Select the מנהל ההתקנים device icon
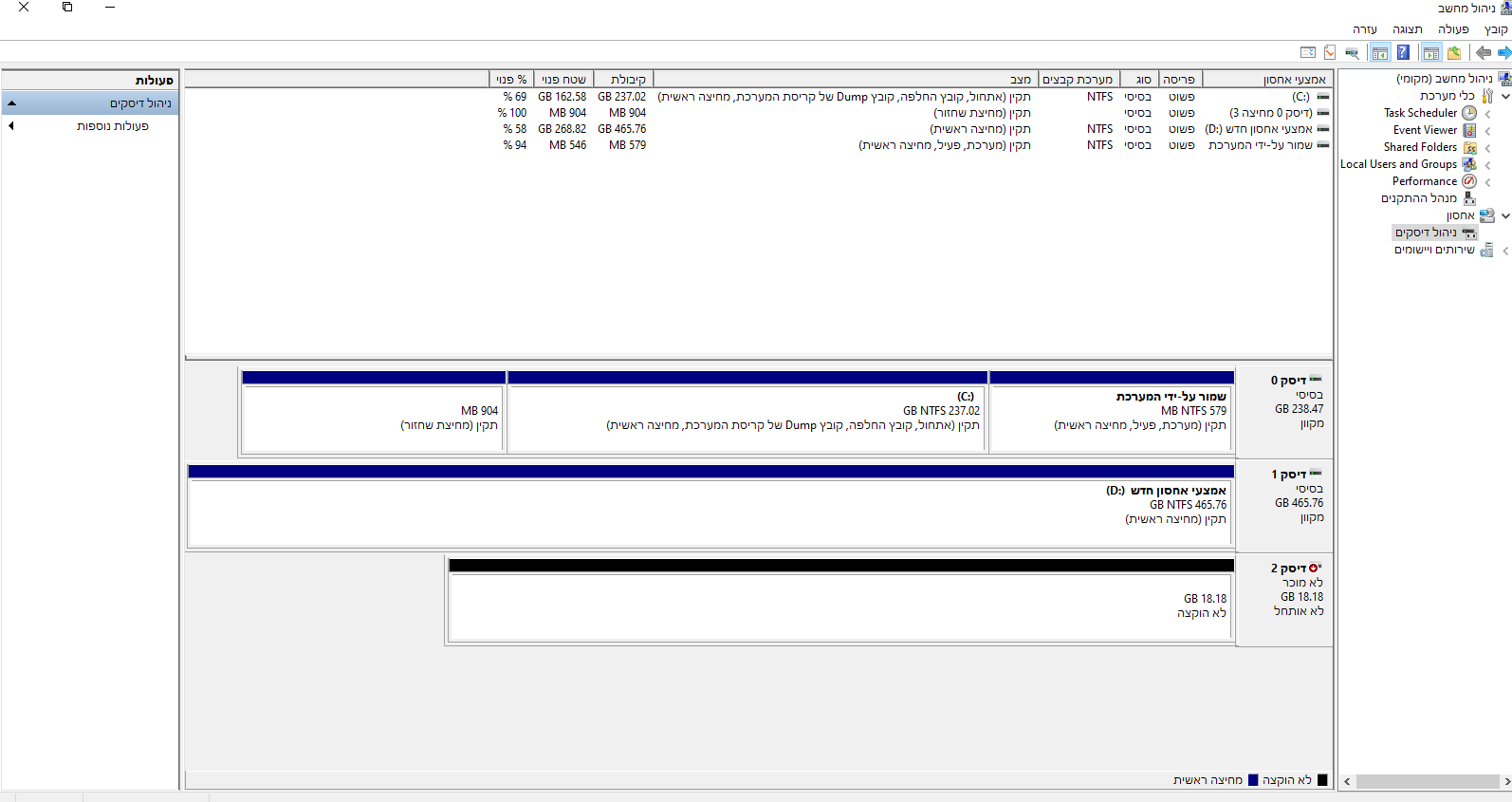This screenshot has width=1512, height=802. (1469, 198)
